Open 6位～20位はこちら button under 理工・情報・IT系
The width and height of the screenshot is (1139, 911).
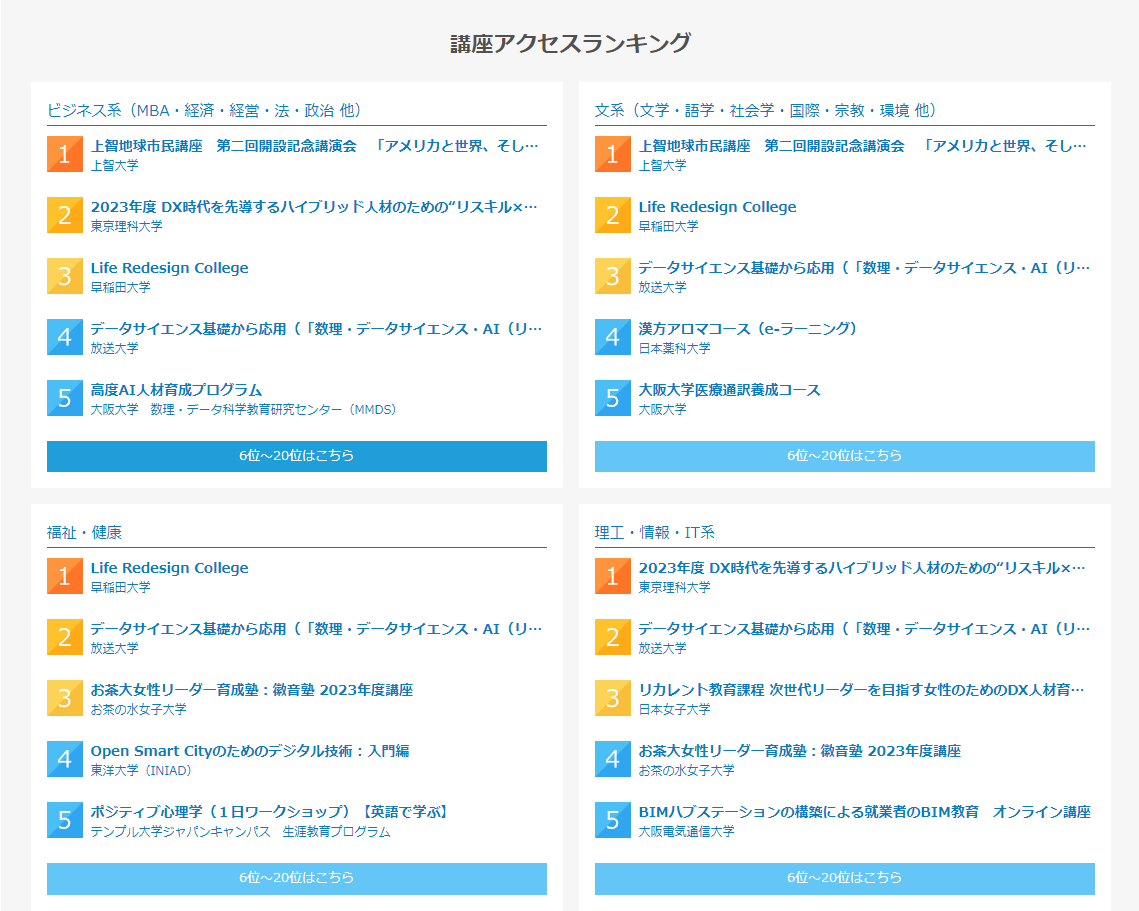pos(844,878)
